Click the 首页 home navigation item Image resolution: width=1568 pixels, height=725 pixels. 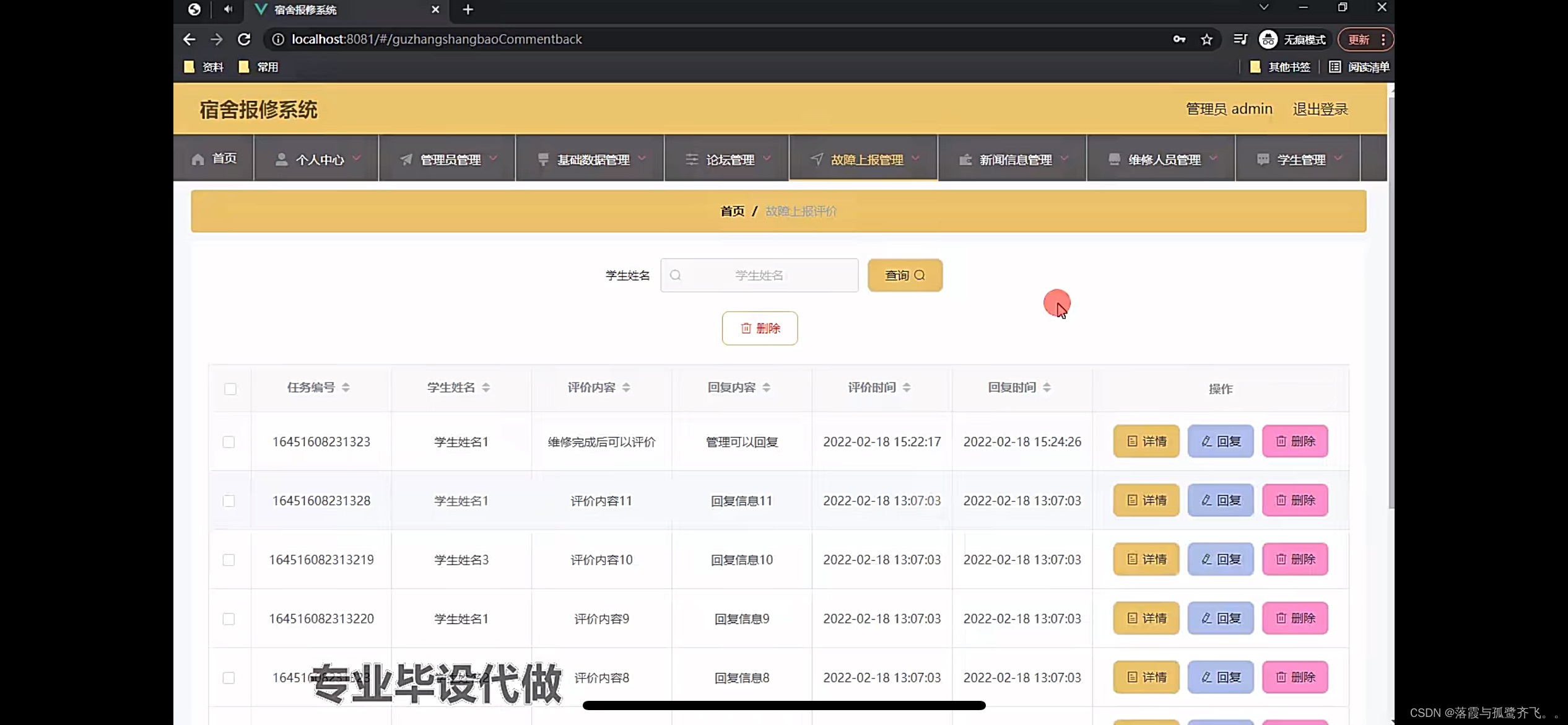(214, 159)
